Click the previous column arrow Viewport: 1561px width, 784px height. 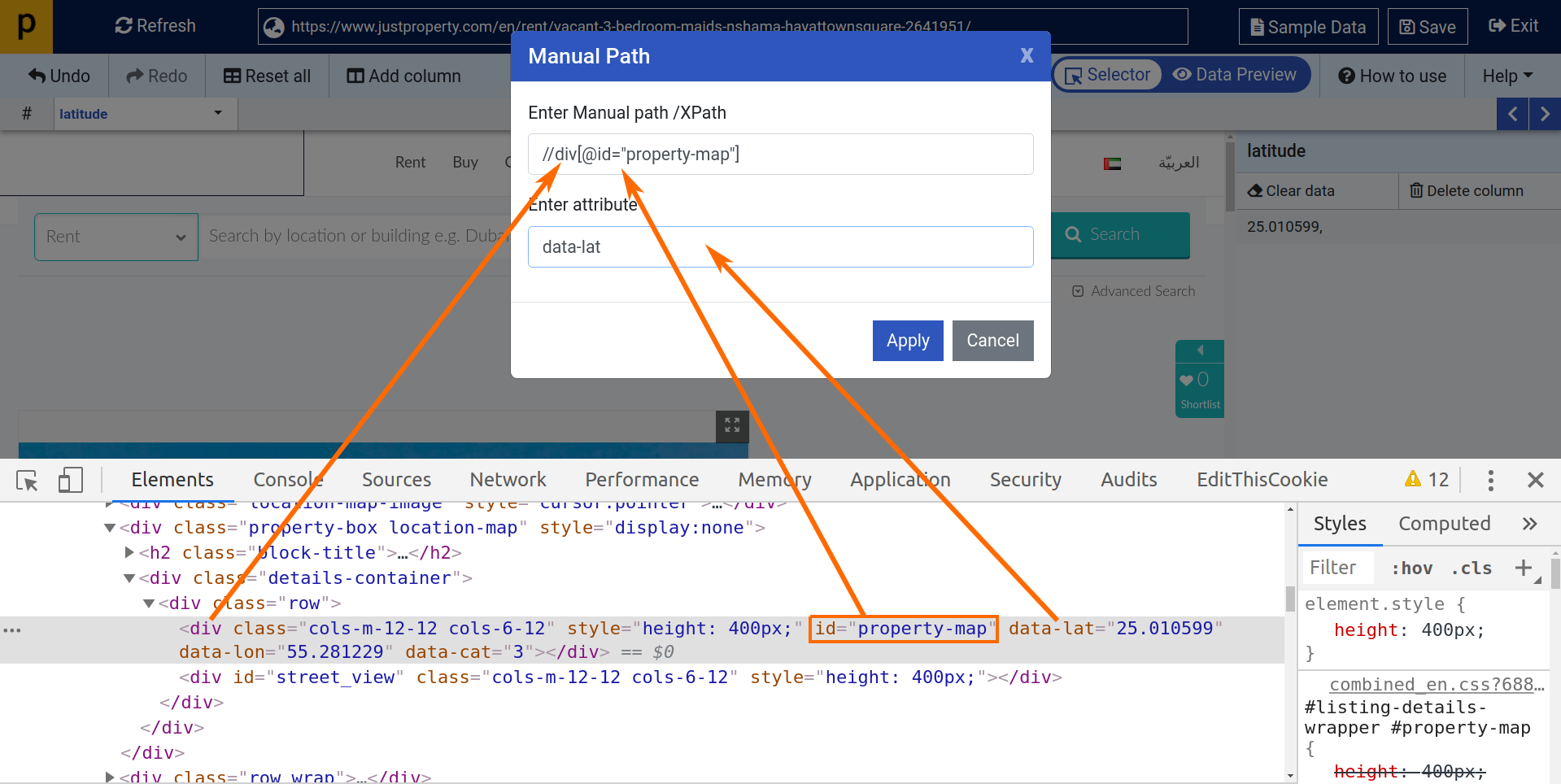pyautogui.click(x=1512, y=114)
